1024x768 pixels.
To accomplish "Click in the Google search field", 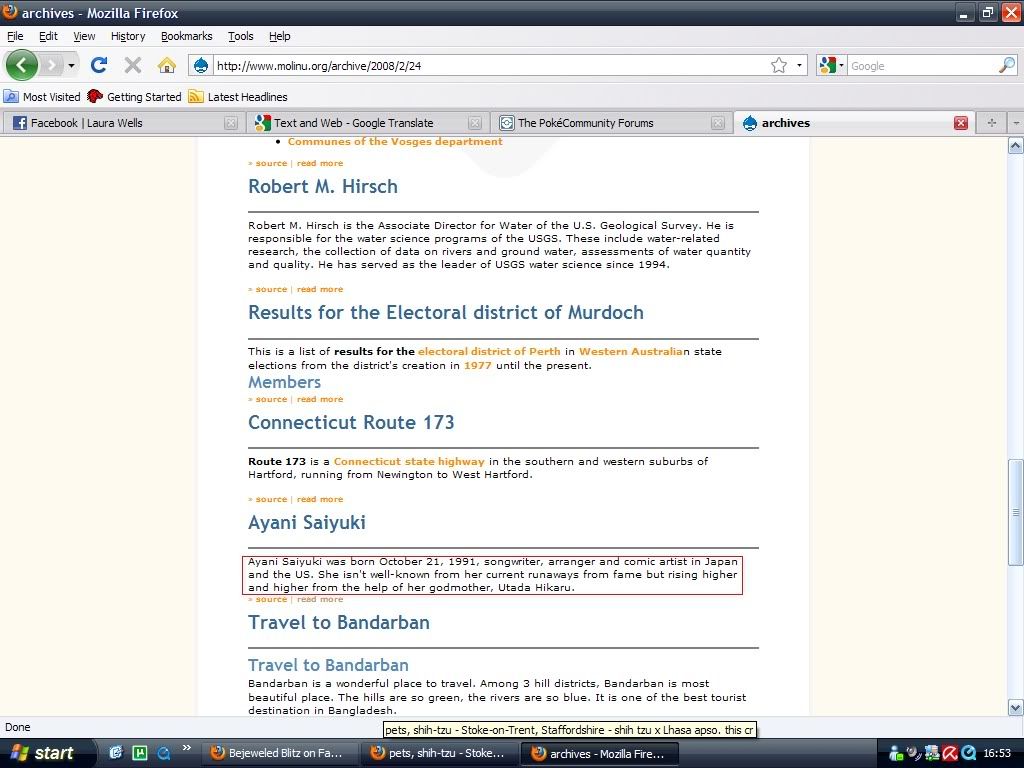I will (x=920, y=66).
